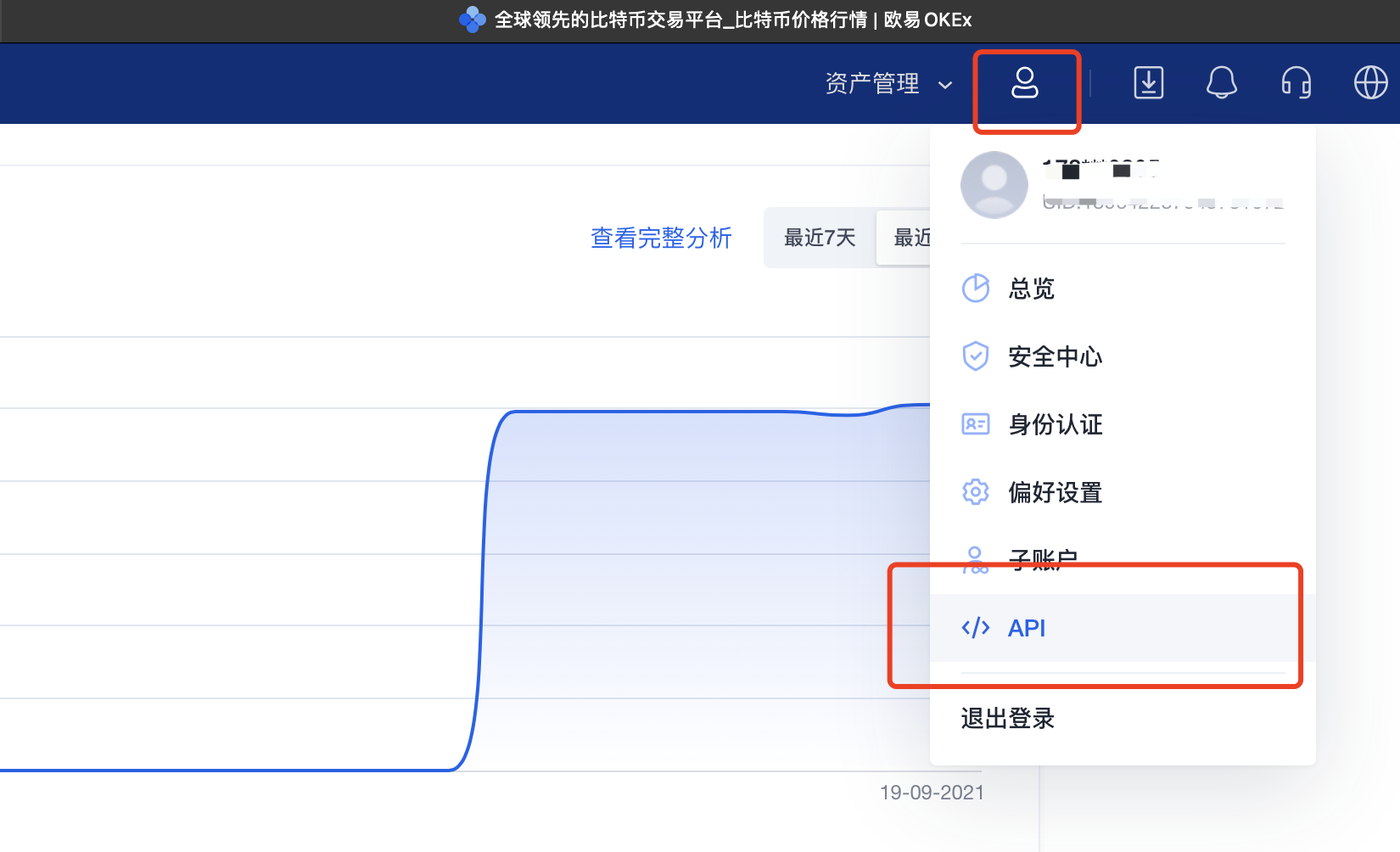Viewport: 1400px width, 852px height.
Task: Click the 子账户 people icon
Action: click(976, 560)
